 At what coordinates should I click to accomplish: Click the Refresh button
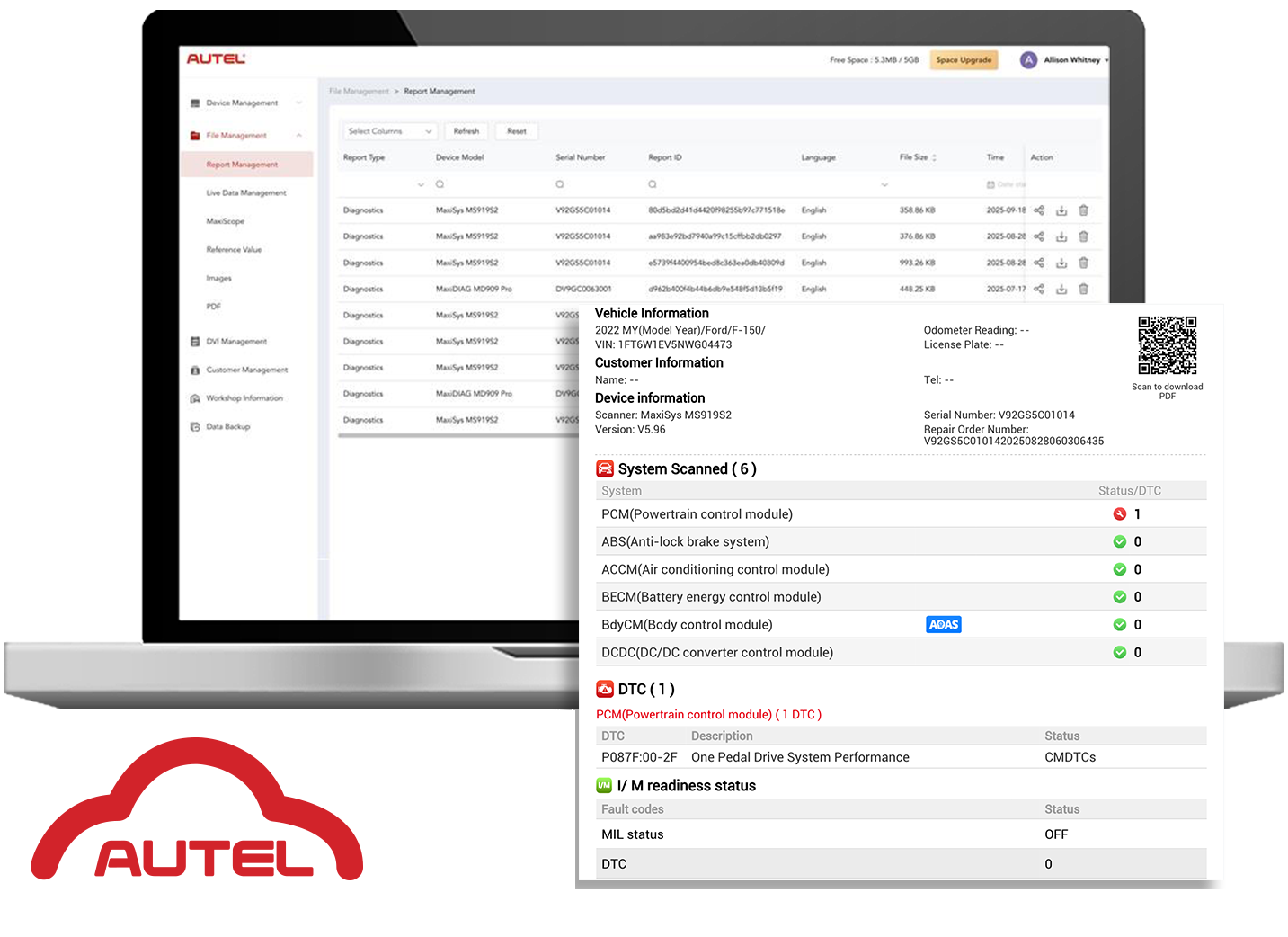pos(466,131)
